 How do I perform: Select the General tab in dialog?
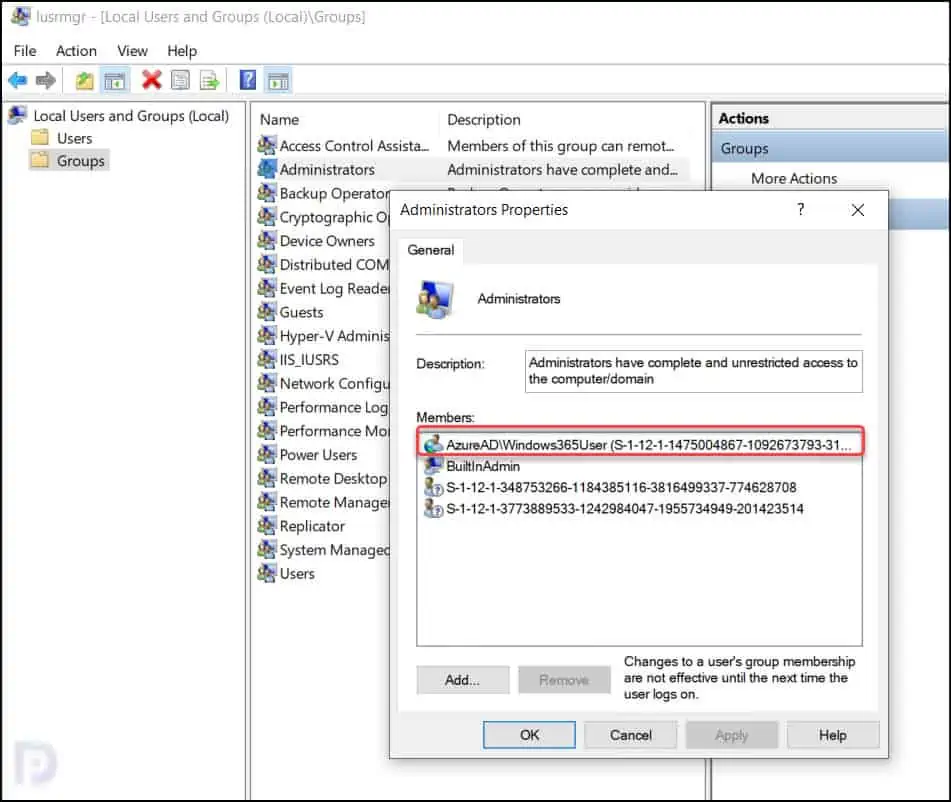point(431,250)
